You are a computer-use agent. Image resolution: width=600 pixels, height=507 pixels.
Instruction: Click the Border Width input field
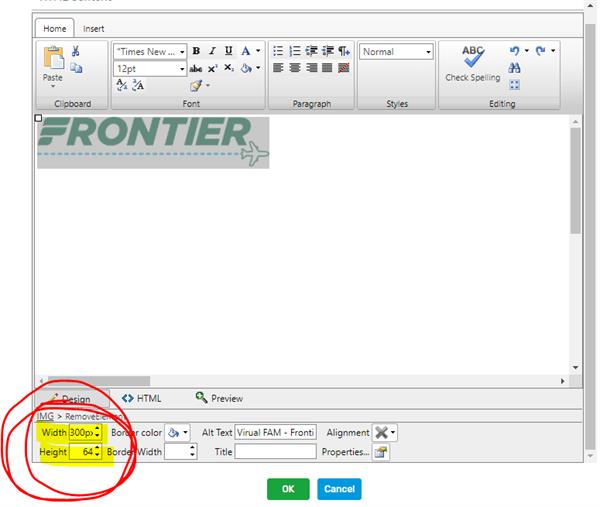(177, 452)
